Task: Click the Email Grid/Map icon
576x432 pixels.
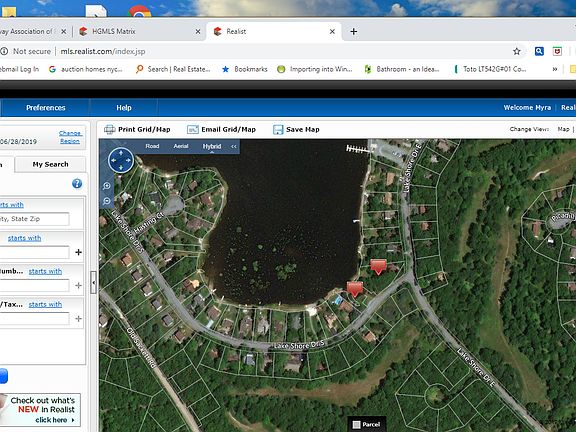Action: pos(193,129)
